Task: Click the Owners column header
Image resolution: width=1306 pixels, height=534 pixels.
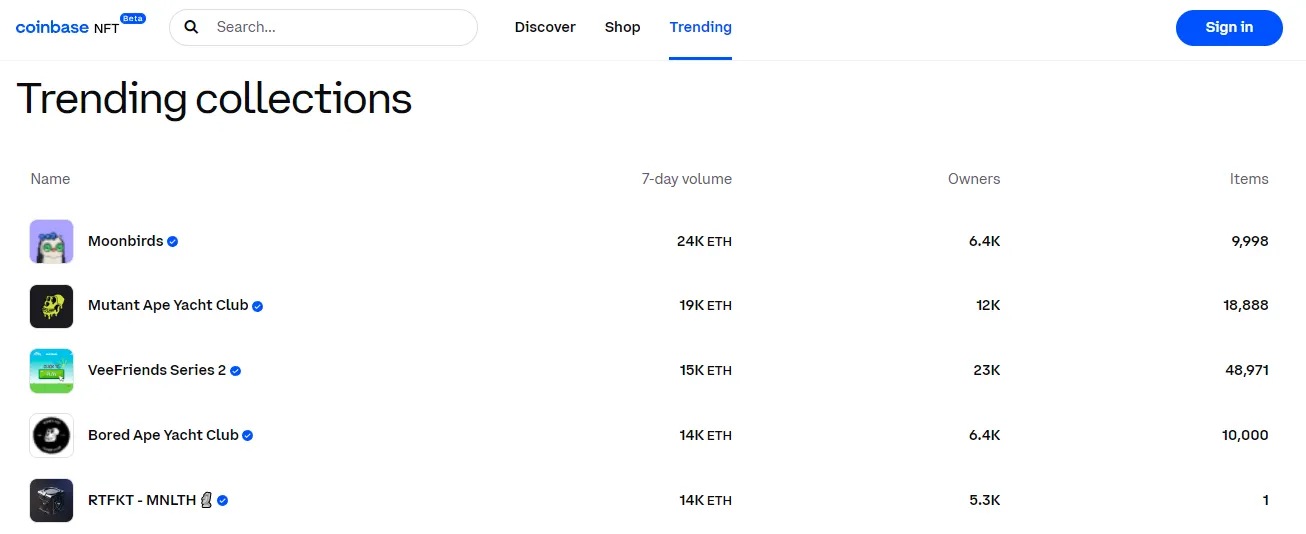Action: pos(973,179)
